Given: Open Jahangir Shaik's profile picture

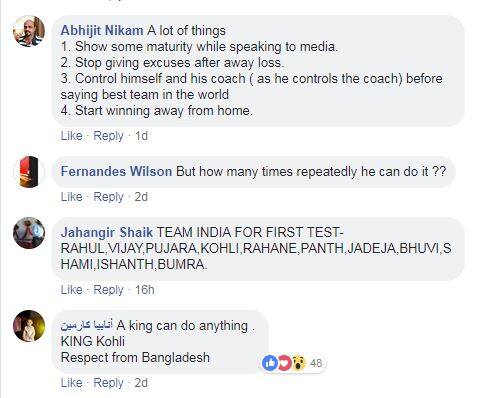Looking at the screenshot, I should pyautogui.click(x=29, y=233).
